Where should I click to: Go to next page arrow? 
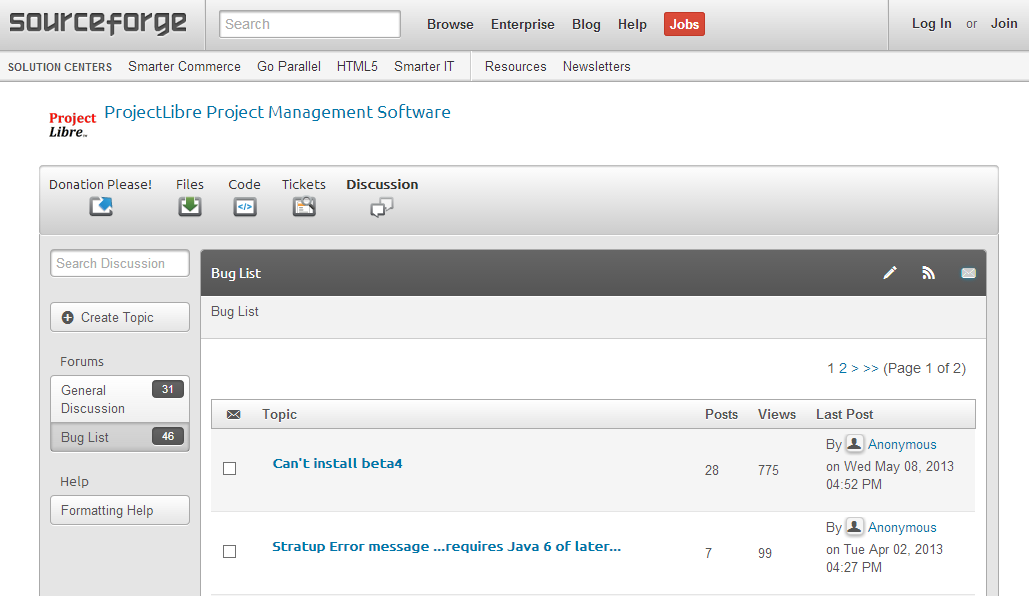(855, 368)
